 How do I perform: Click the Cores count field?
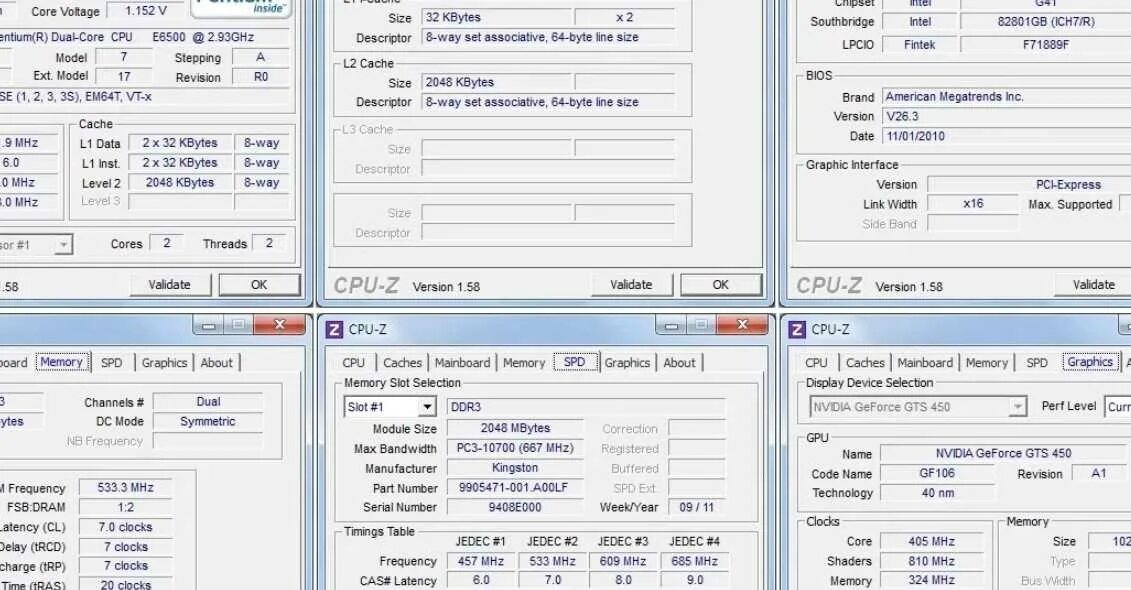167,243
